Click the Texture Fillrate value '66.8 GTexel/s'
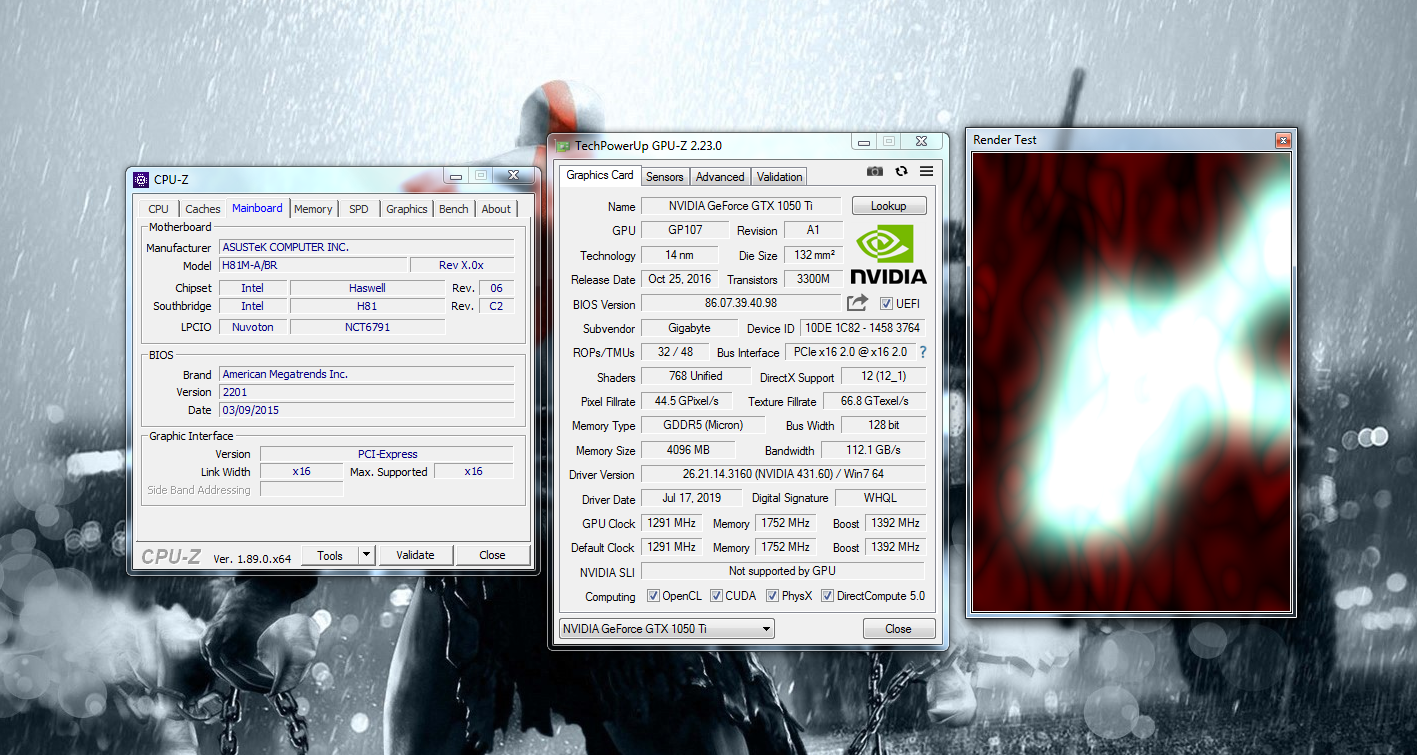The width and height of the screenshot is (1417, 755). click(874, 401)
